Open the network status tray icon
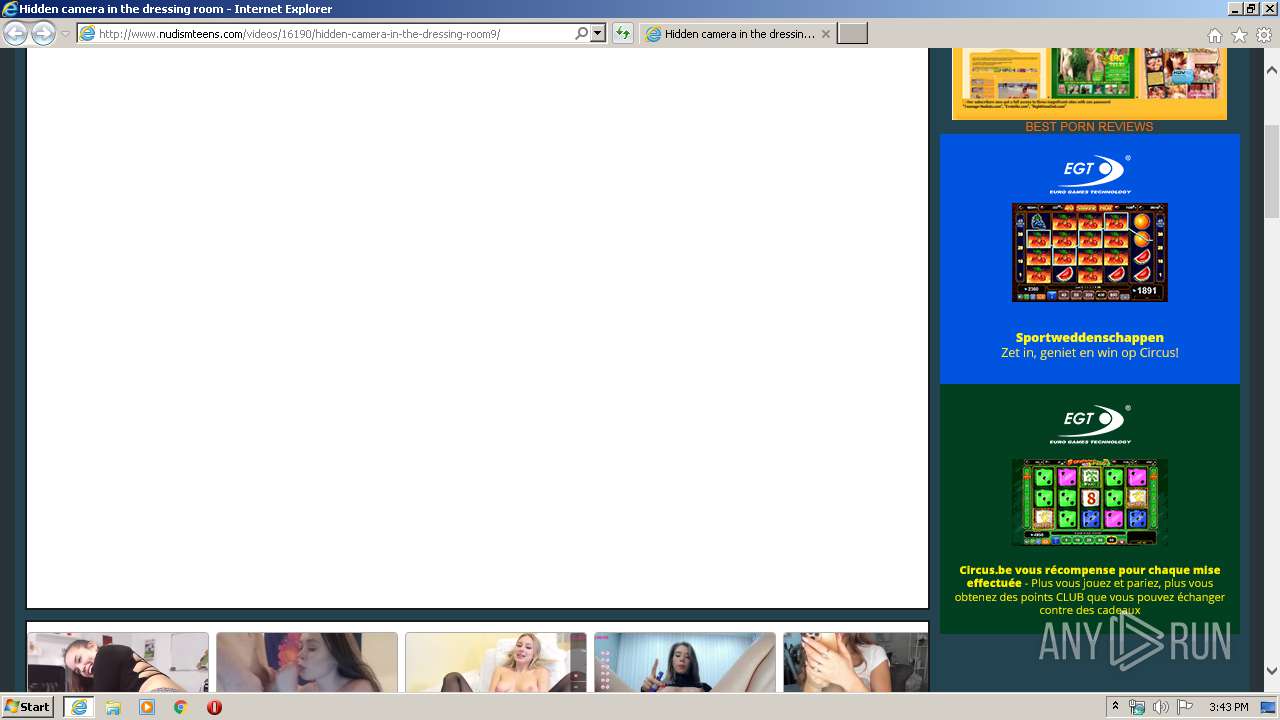This screenshot has height=720, width=1280. [1137, 707]
